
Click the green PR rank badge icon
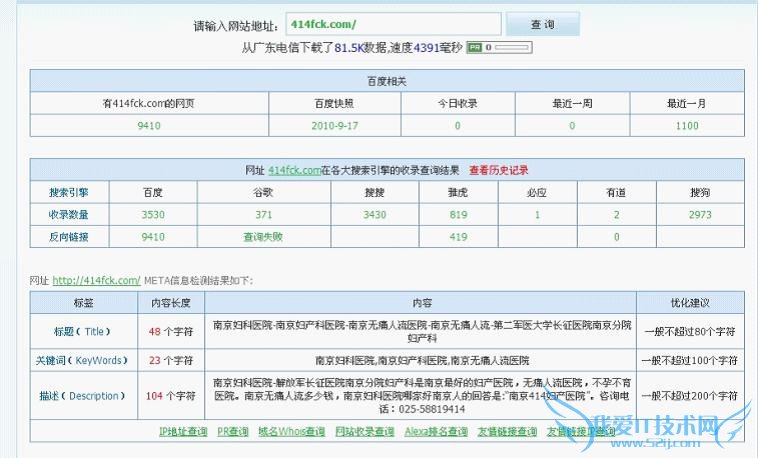[475, 47]
